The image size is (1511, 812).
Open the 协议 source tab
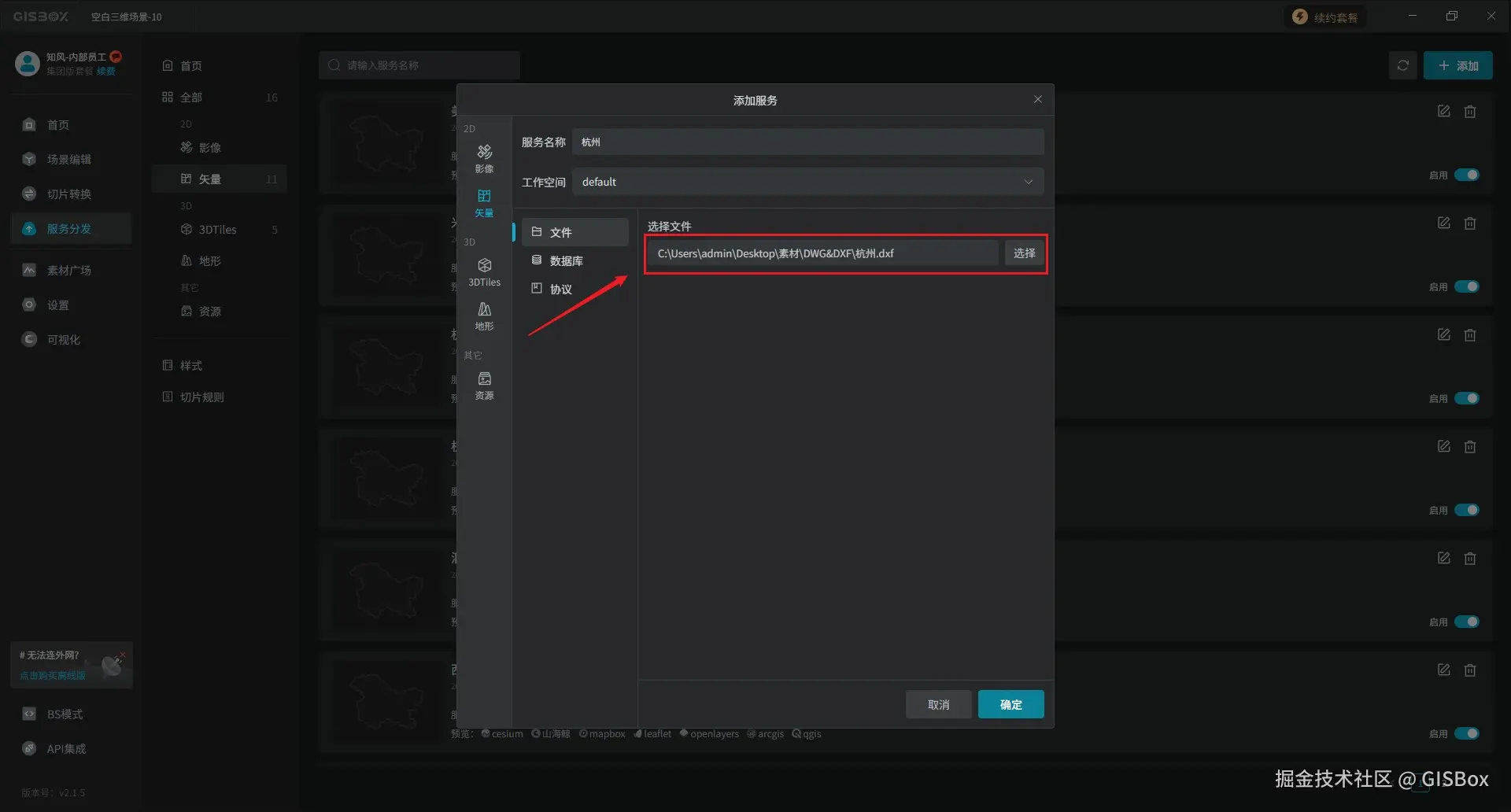(574, 289)
